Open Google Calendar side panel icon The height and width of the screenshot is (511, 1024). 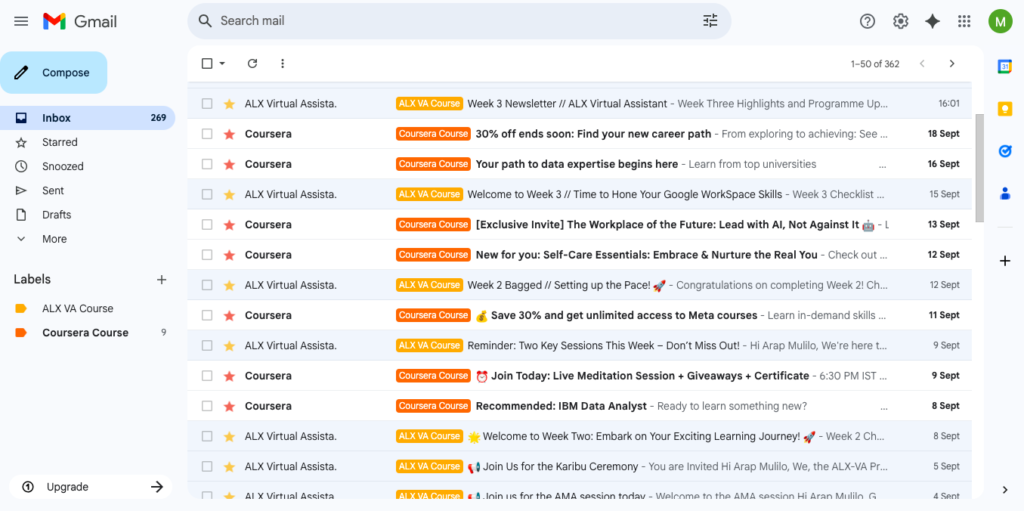[x=1004, y=67]
